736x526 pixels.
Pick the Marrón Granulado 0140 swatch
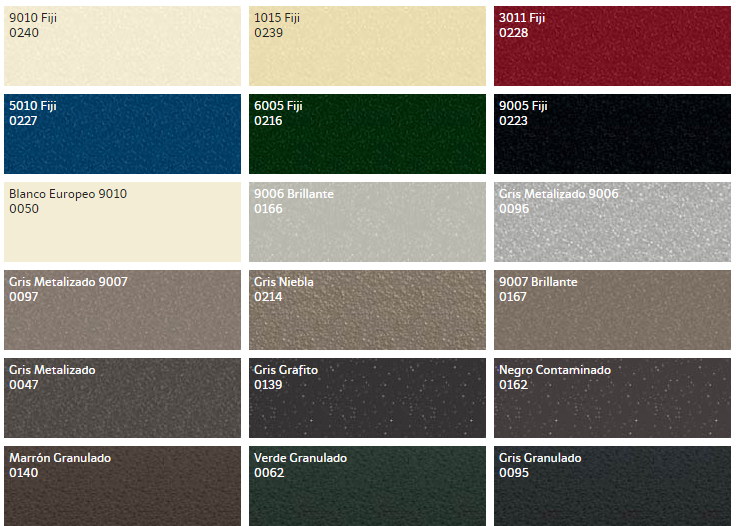click(123, 486)
